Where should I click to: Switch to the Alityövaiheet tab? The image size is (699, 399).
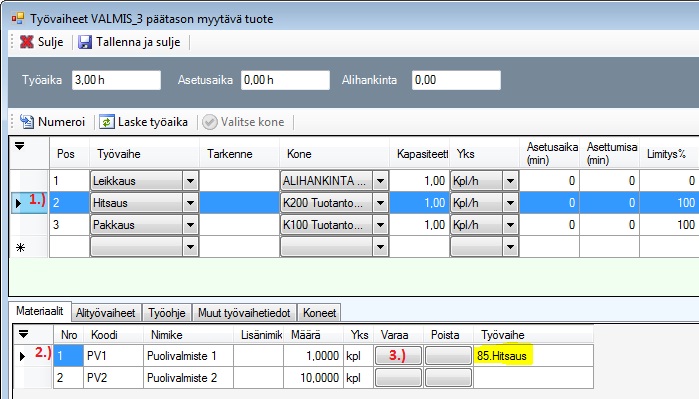click(106, 313)
